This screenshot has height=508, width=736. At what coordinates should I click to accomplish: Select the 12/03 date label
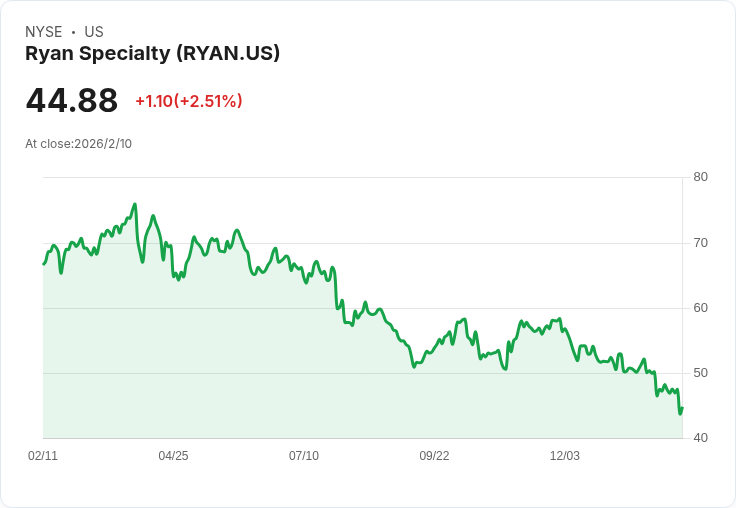565,456
